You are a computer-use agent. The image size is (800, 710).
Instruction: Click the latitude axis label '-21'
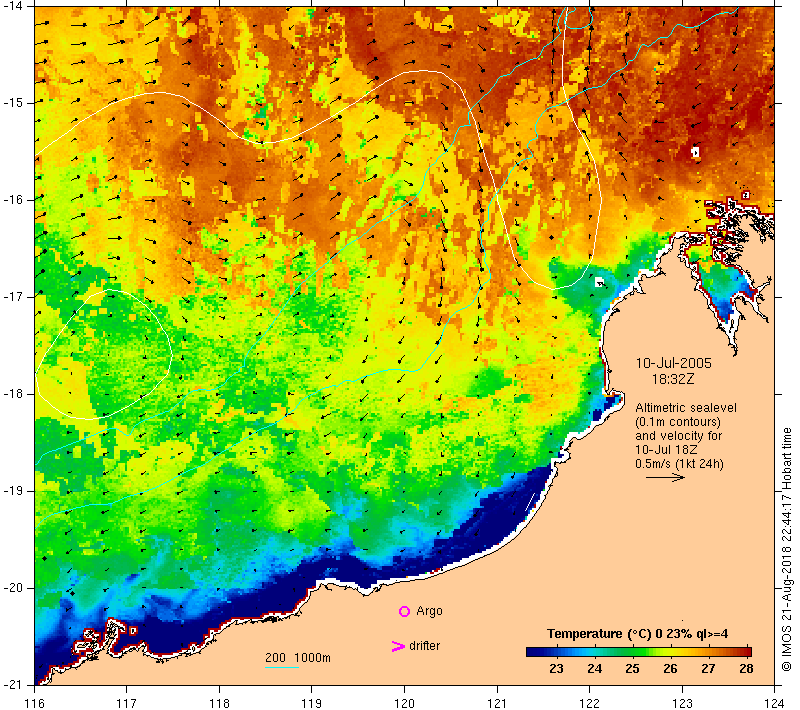coord(13,684)
